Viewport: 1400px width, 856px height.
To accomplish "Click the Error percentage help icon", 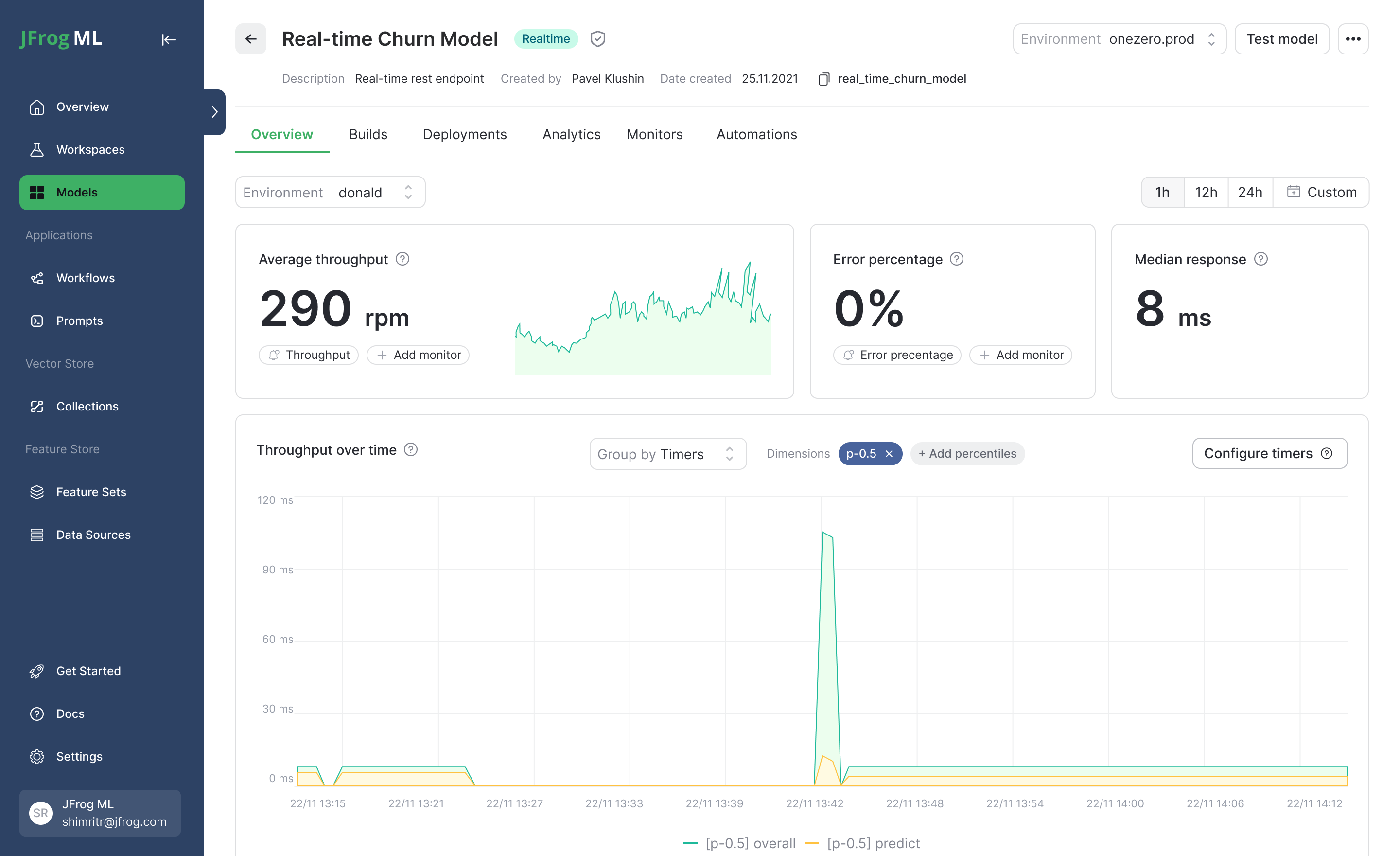I will (x=957, y=259).
